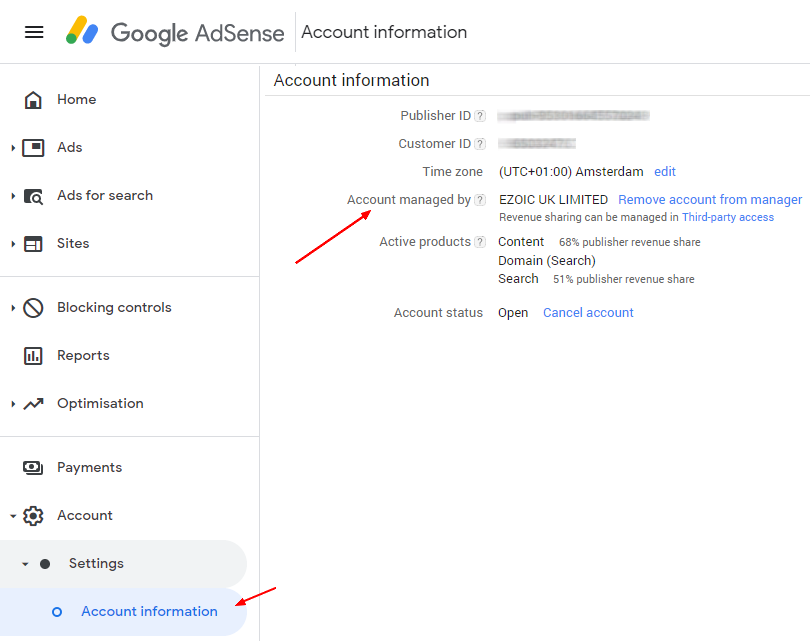The image size is (810, 641).
Task: Click the Ads sidebar icon
Action: pos(33,148)
